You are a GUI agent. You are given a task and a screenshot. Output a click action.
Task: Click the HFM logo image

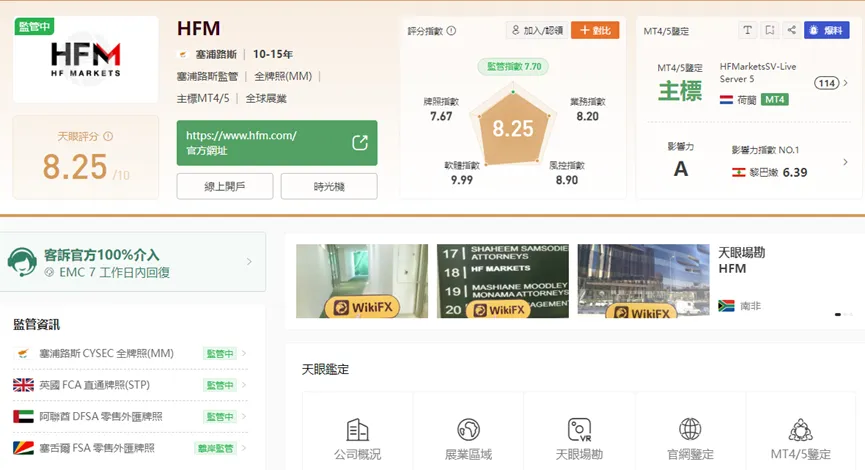[x=86, y=59]
